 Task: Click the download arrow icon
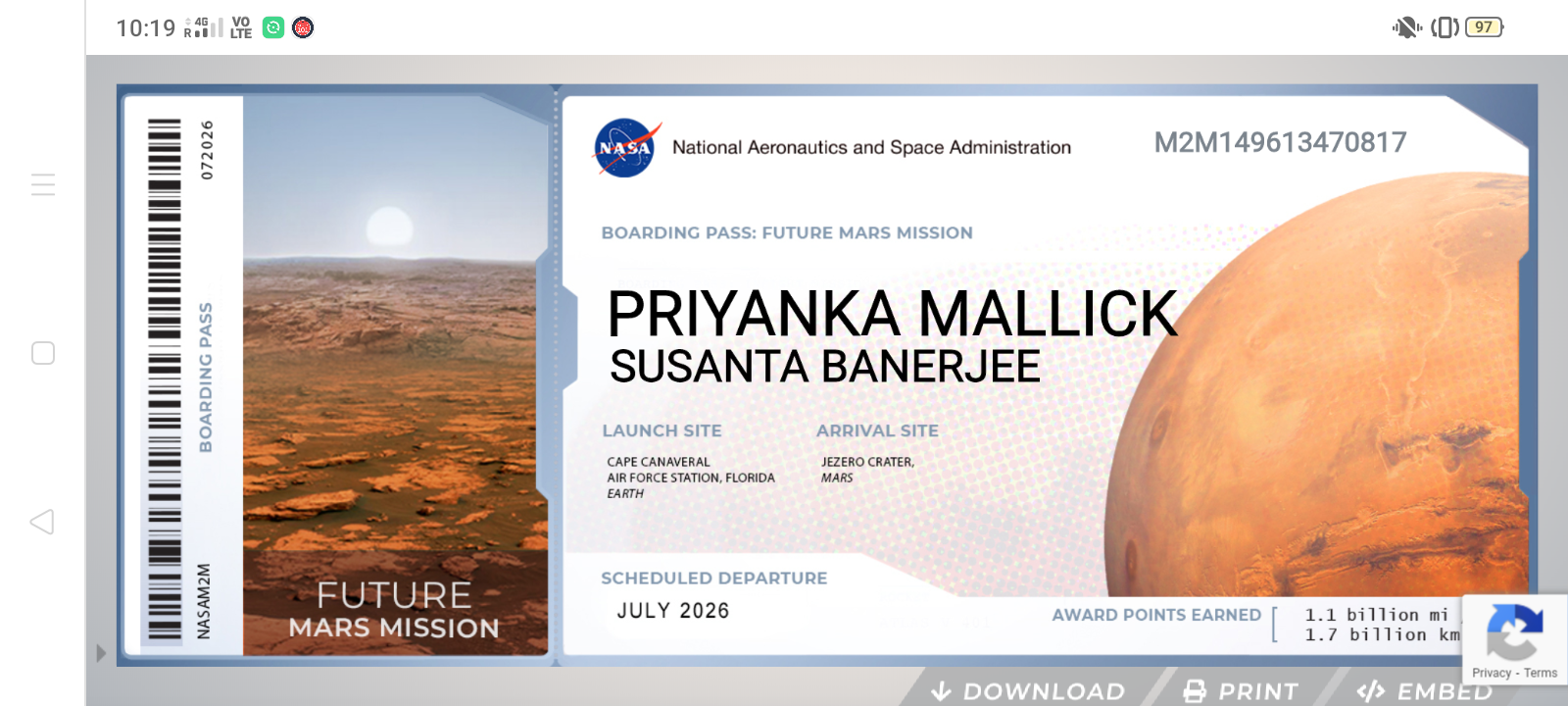(x=941, y=691)
